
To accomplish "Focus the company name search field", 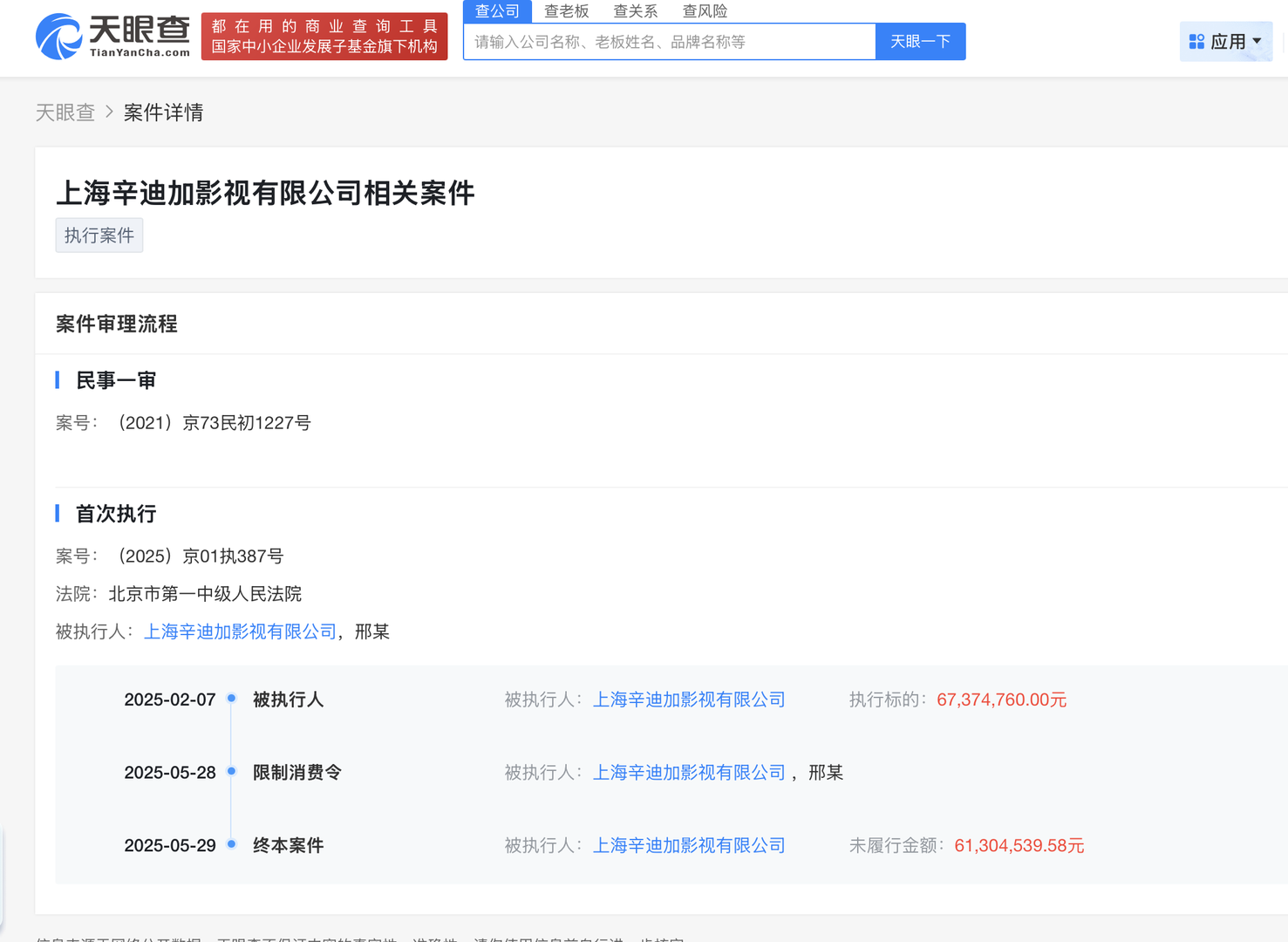I will tap(669, 42).
